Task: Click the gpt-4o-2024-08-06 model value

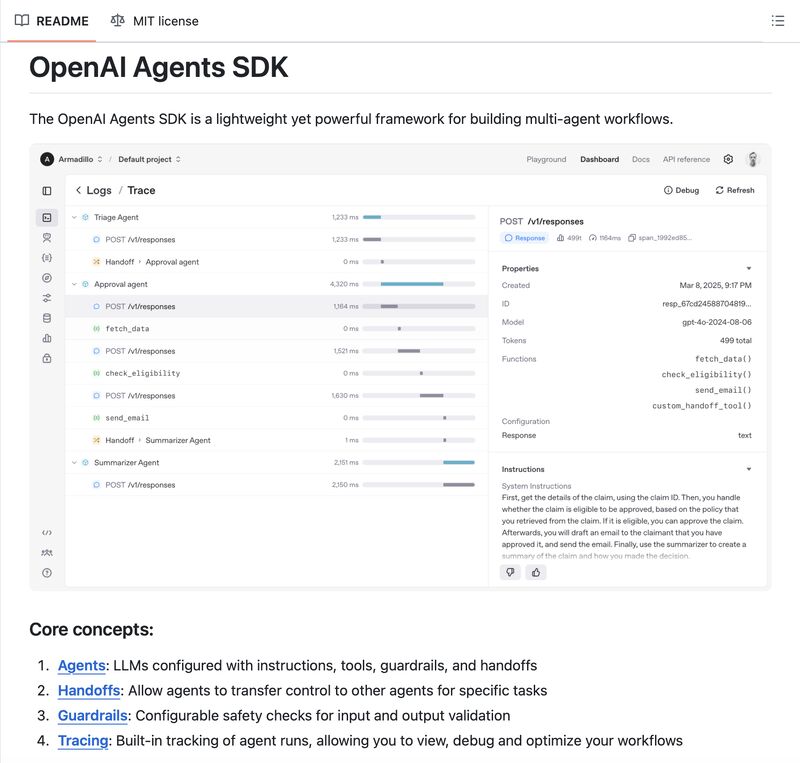Action: 716,322
